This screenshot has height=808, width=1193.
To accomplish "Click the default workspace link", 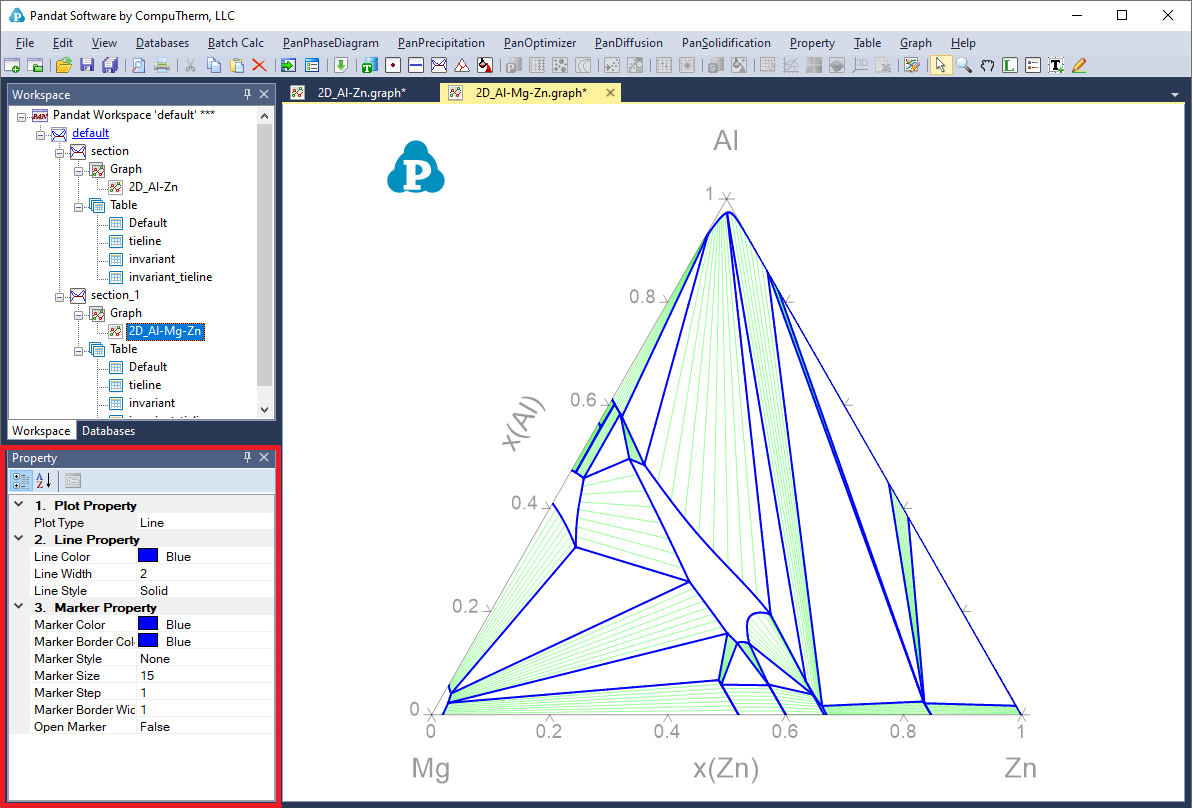I will coord(90,133).
